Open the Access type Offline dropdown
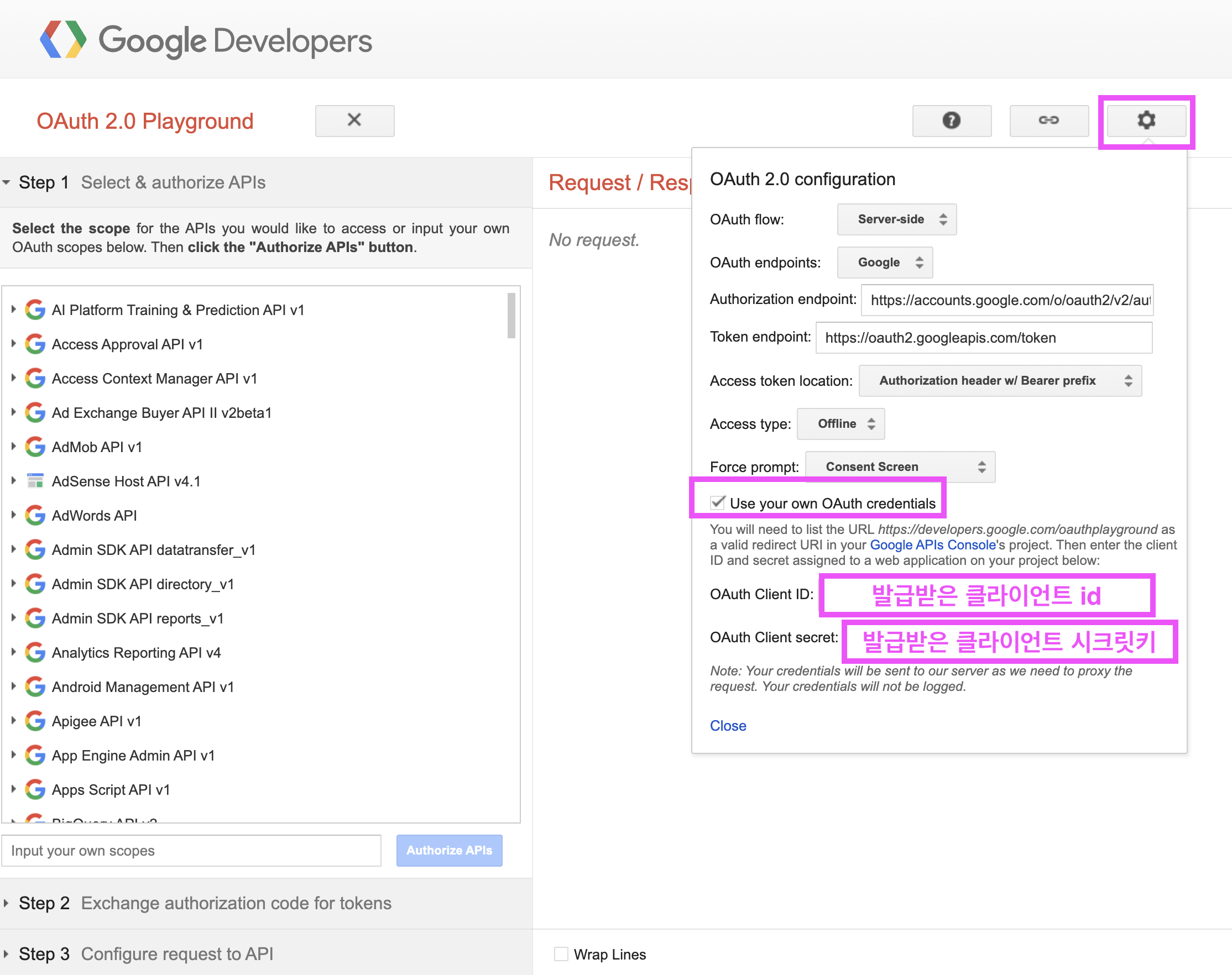1232x975 pixels. point(840,423)
